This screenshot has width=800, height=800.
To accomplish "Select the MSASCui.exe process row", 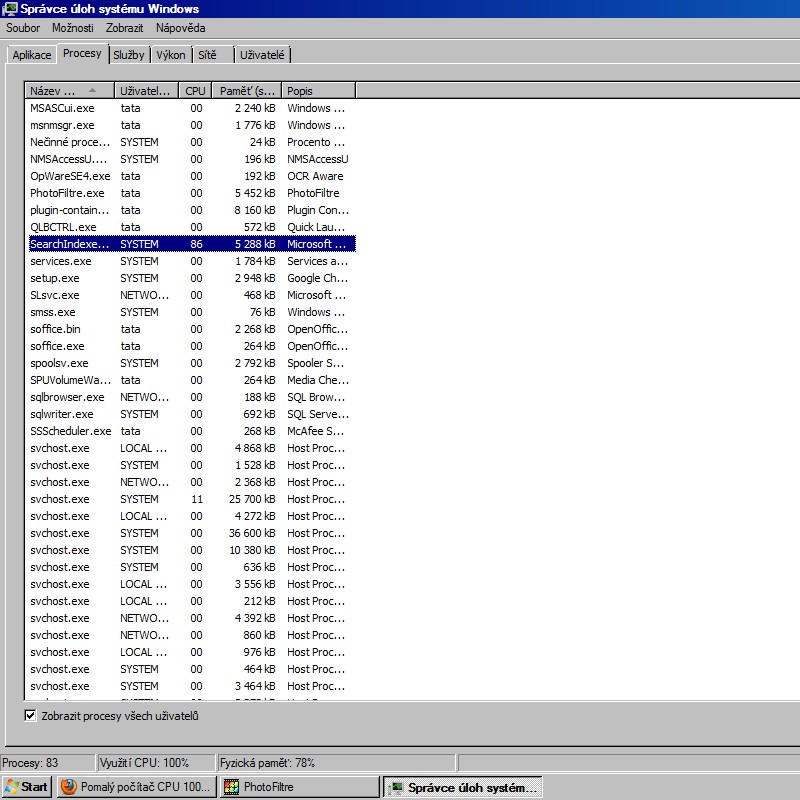I will (x=192, y=108).
